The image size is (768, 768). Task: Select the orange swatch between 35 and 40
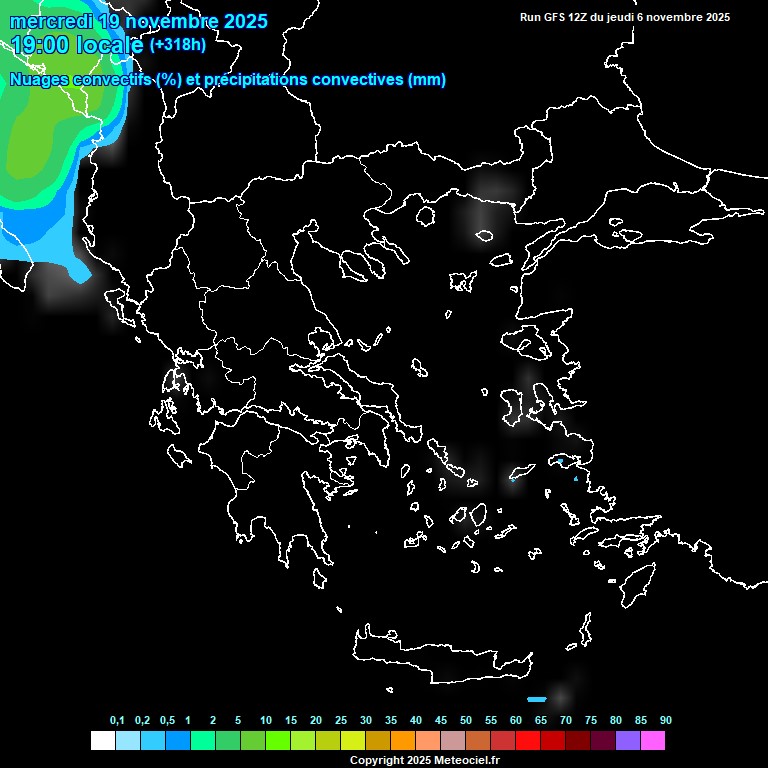[403, 741]
